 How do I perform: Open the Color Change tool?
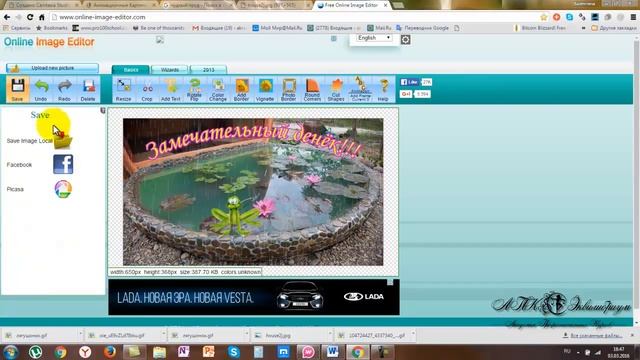218,89
